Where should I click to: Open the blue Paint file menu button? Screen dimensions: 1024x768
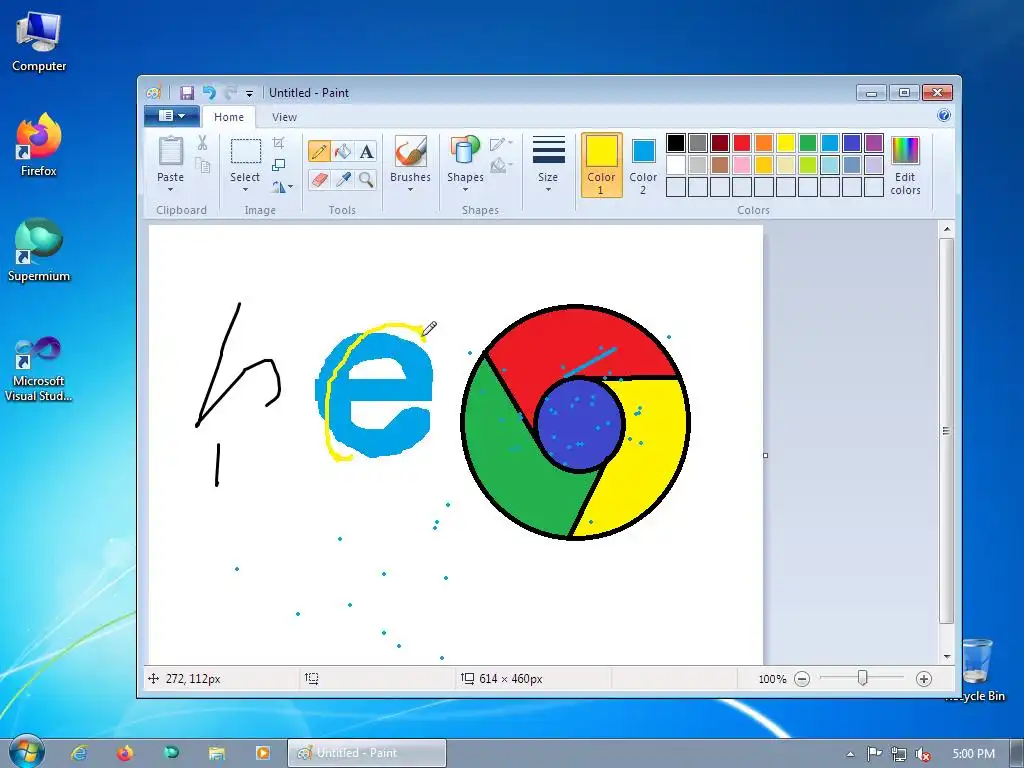pos(172,116)
